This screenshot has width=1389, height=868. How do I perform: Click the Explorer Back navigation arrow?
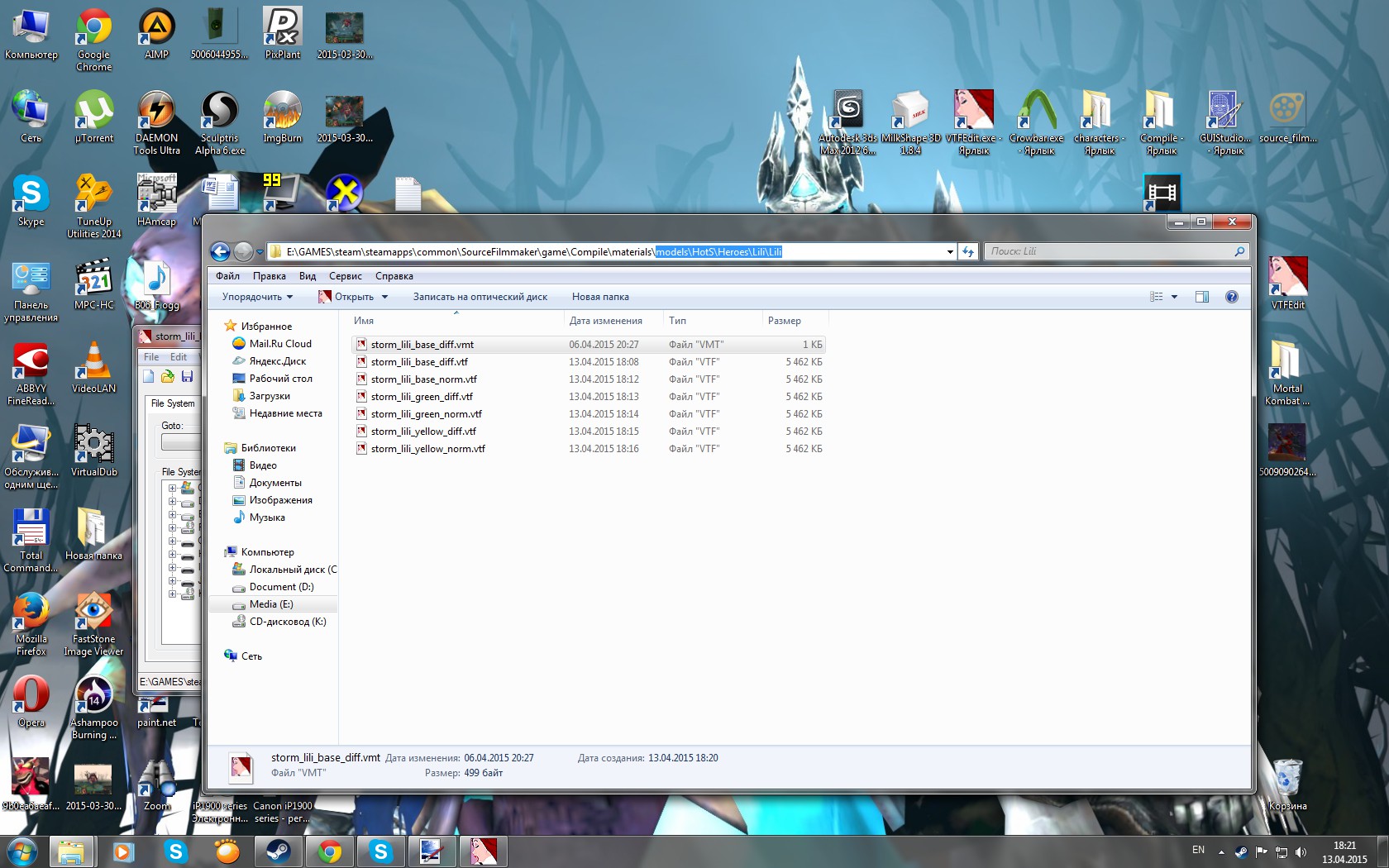pyautogui.click(x=220, y=251)
